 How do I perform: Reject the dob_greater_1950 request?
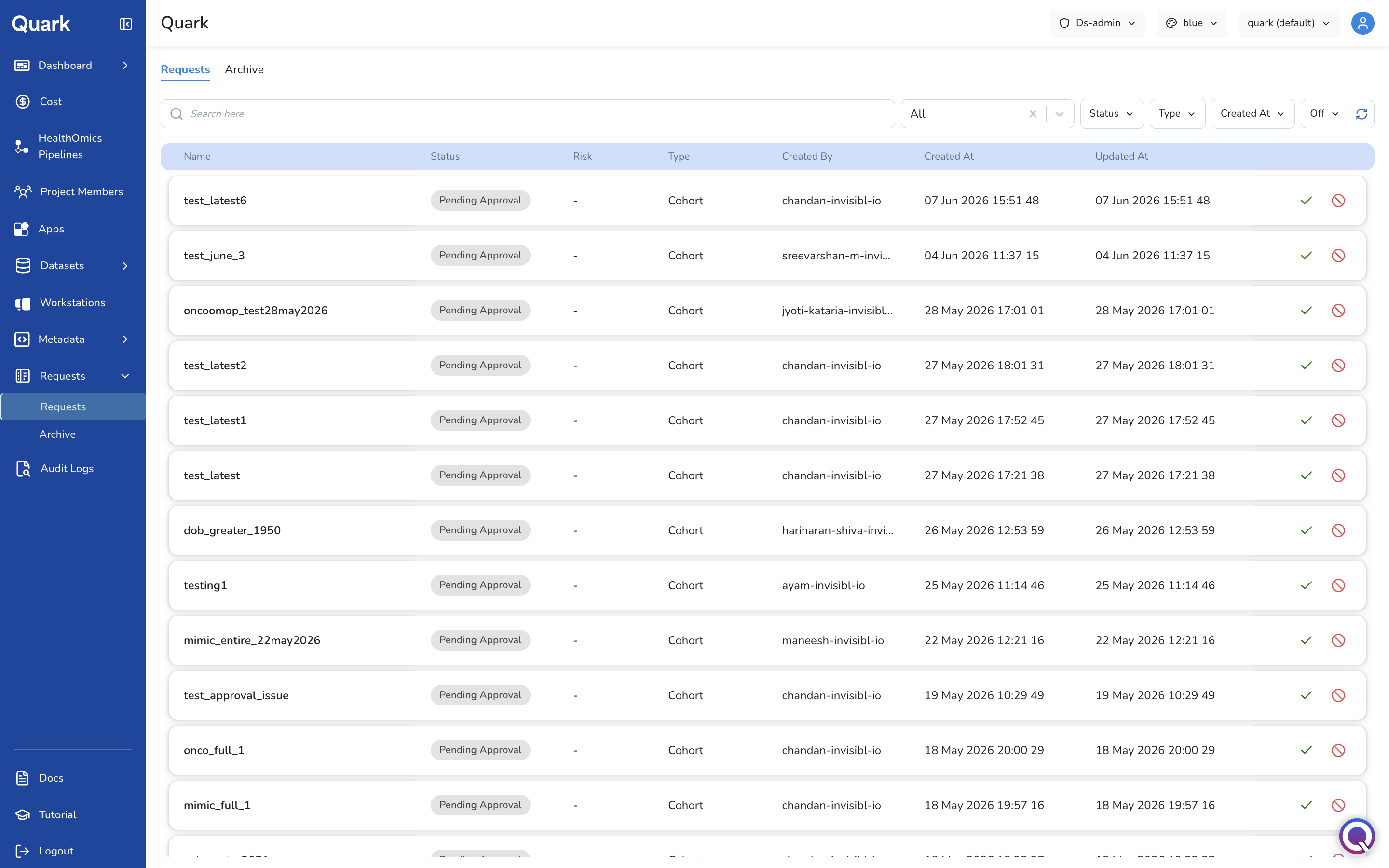[1338, 530]
